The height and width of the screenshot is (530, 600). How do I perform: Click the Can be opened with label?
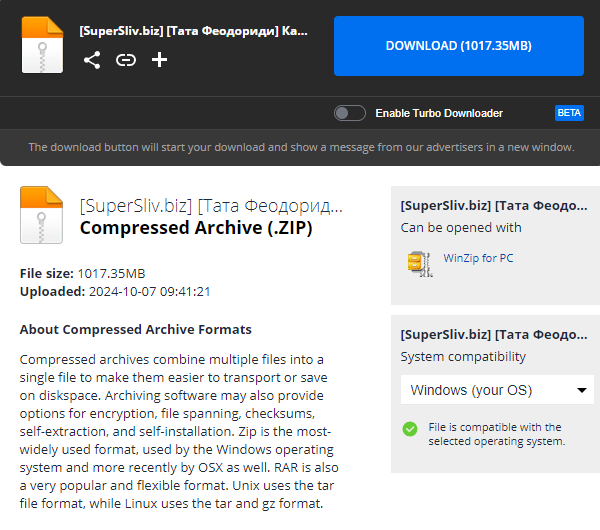(461, 228)
